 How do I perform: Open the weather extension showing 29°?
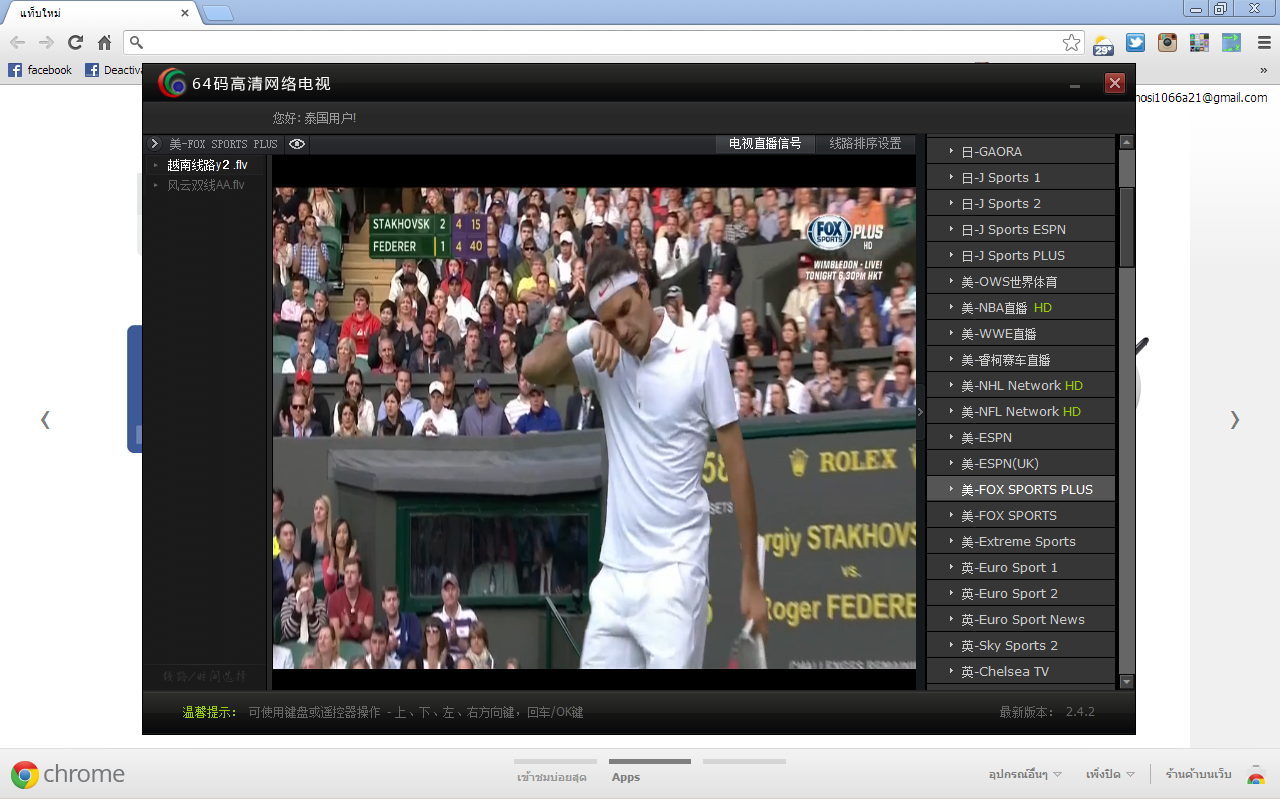pos(1103,43)
